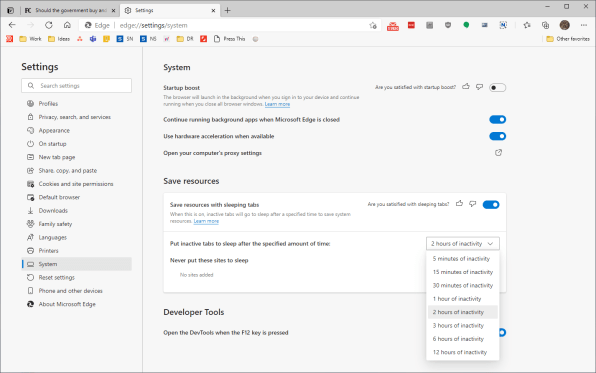Go back using the browser back arrow

coord(12,25)
